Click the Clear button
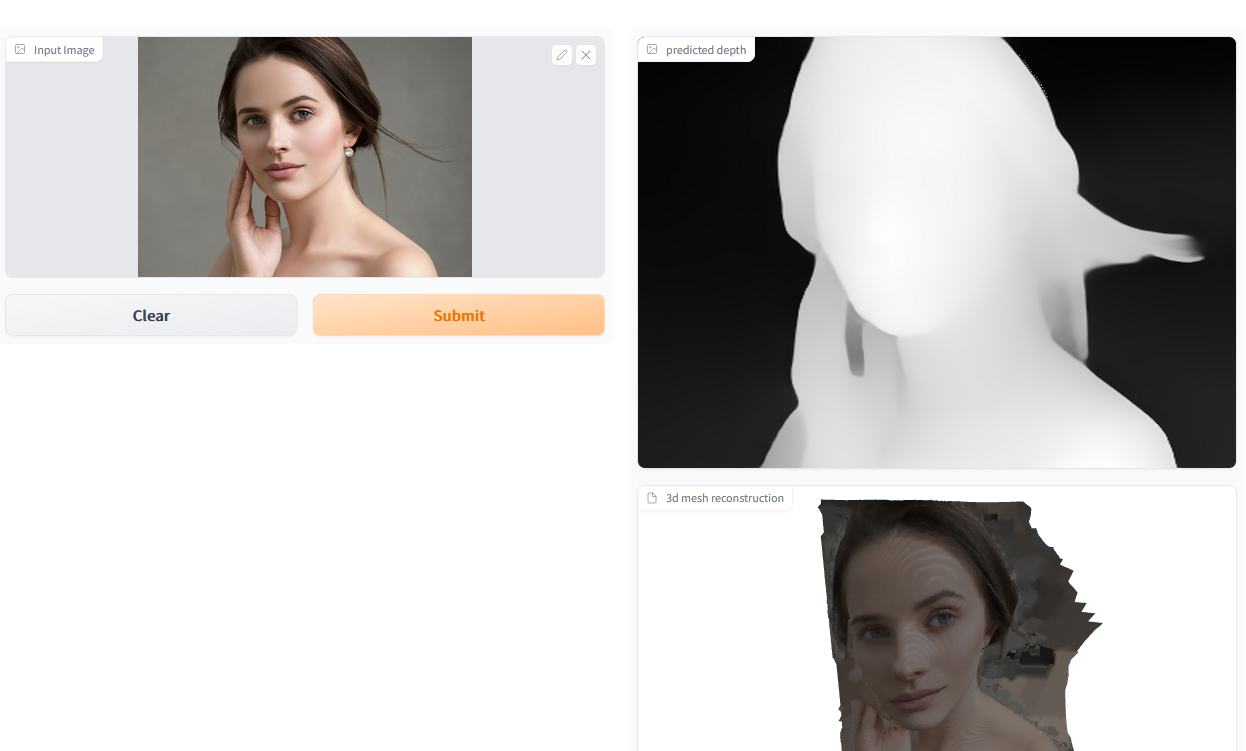This screenshot has width=1246, height=751. coord(151,315)
